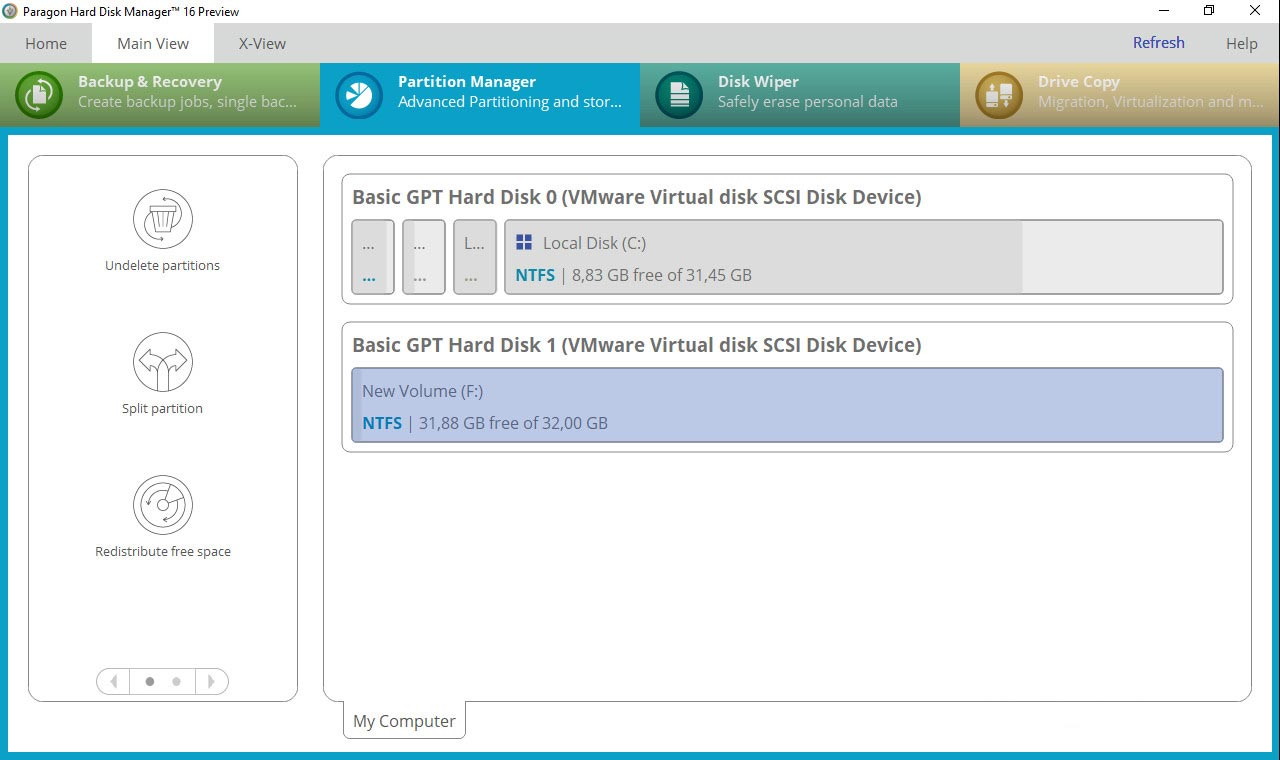This screenshot has width=1280, height=760.
Task: Click the Split partition label
Action: click(162, 409)
